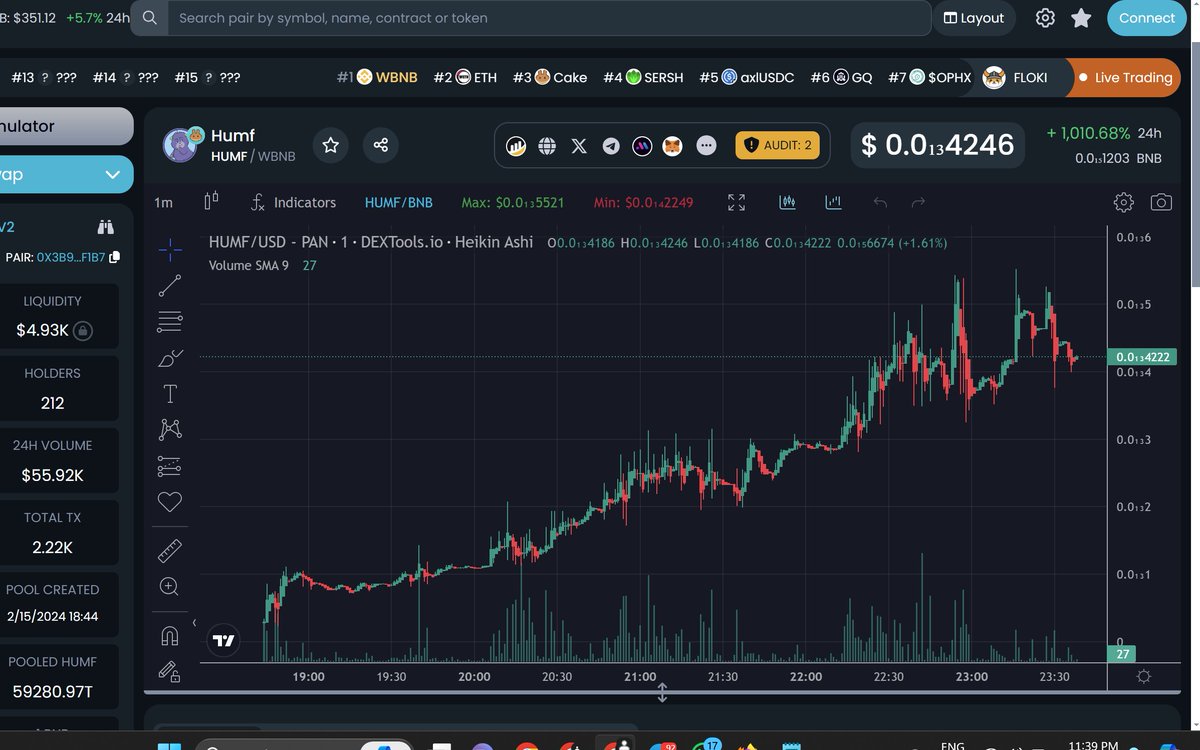The height and width of the screenshot is (750, 1200).
Task: Click the liquidity lock icon
Action: click(x=83, y=330)
